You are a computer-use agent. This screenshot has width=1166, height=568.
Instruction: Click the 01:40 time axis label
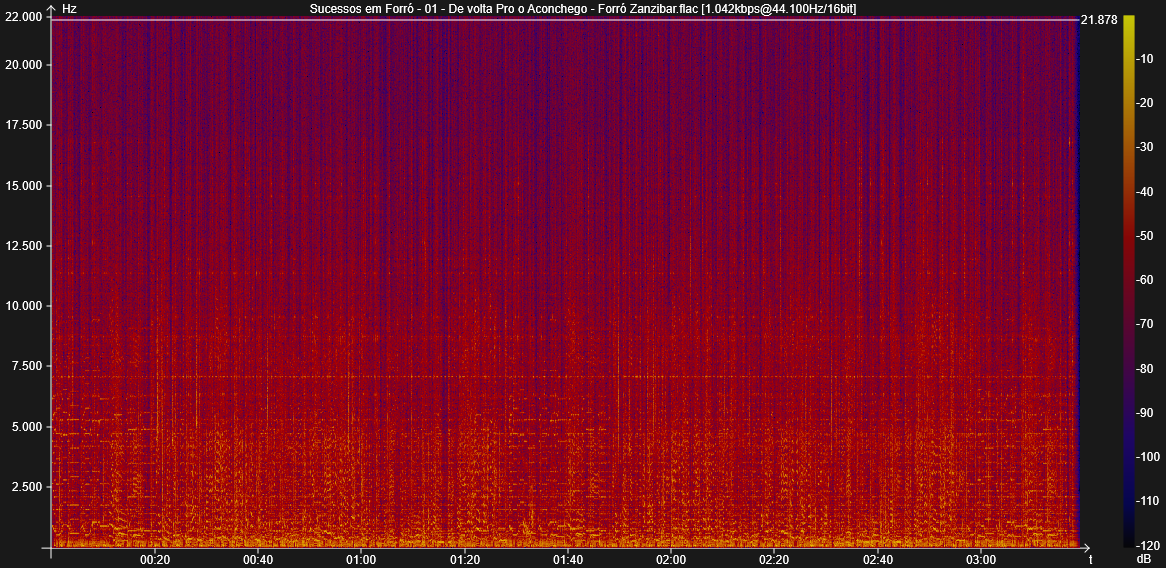[x=567, y=558]
